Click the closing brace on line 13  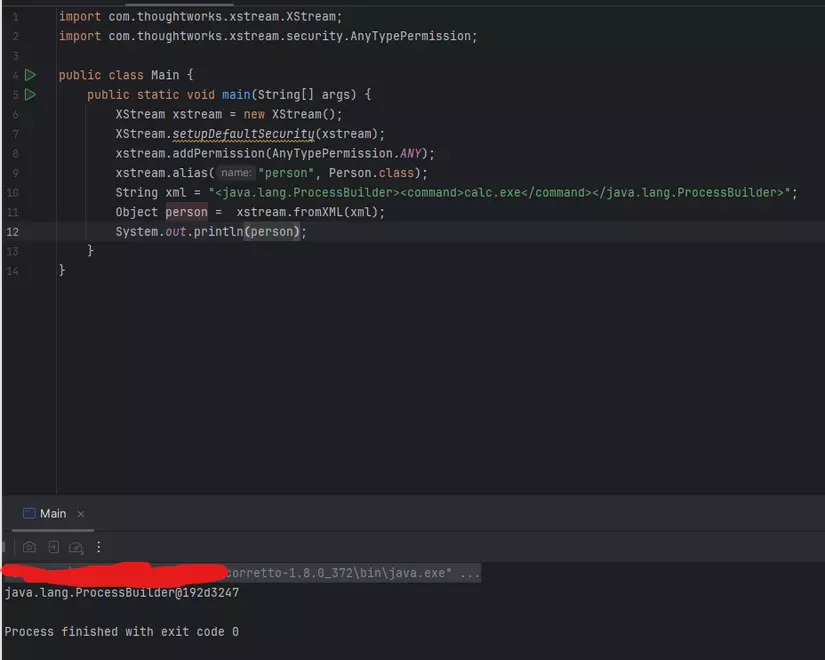coord(90,251)
